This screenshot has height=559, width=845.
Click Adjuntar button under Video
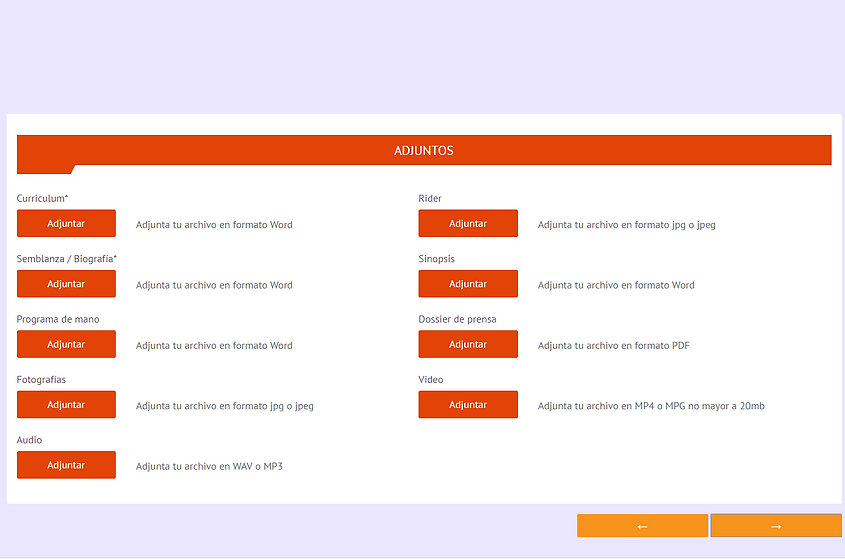click(468, 404)
